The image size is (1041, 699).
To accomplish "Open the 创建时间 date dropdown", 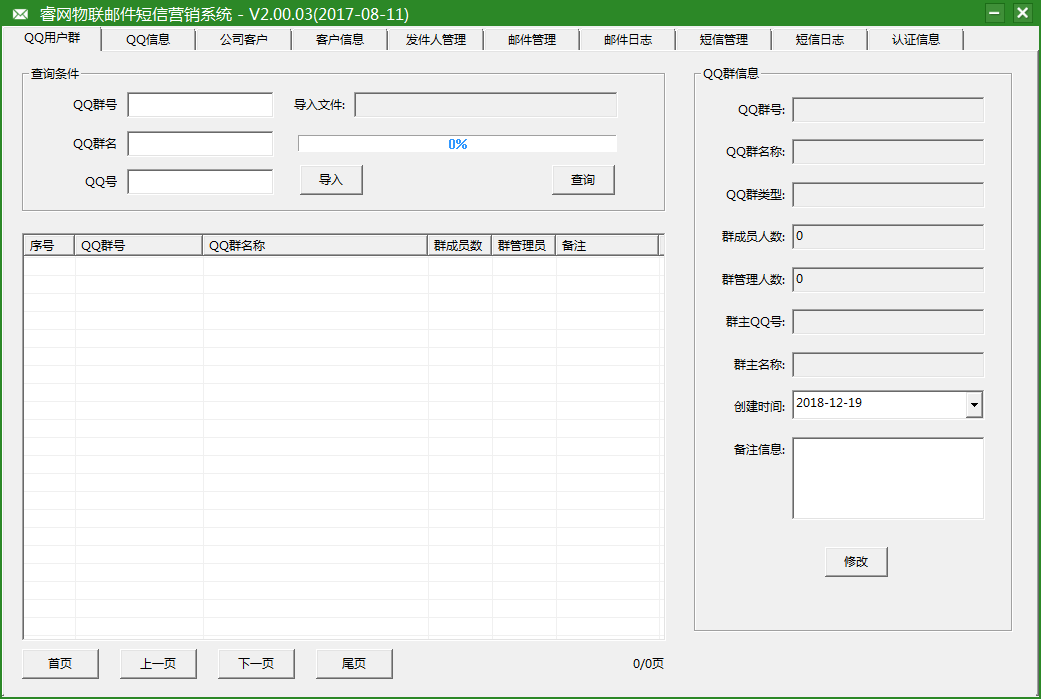I will coord(972,404).
